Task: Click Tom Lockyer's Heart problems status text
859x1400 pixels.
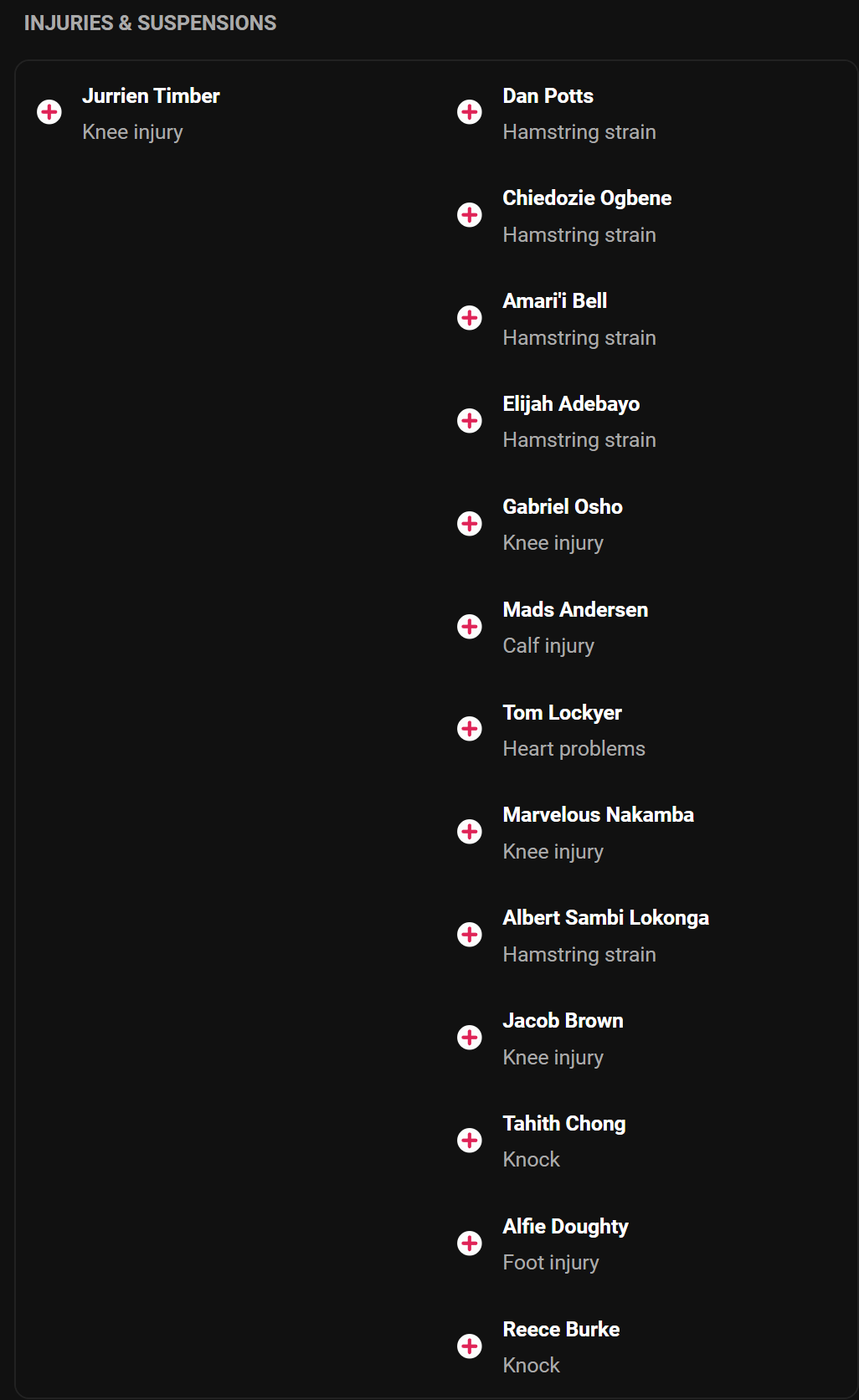Action: pyautogui.click(x=574, y=749)
